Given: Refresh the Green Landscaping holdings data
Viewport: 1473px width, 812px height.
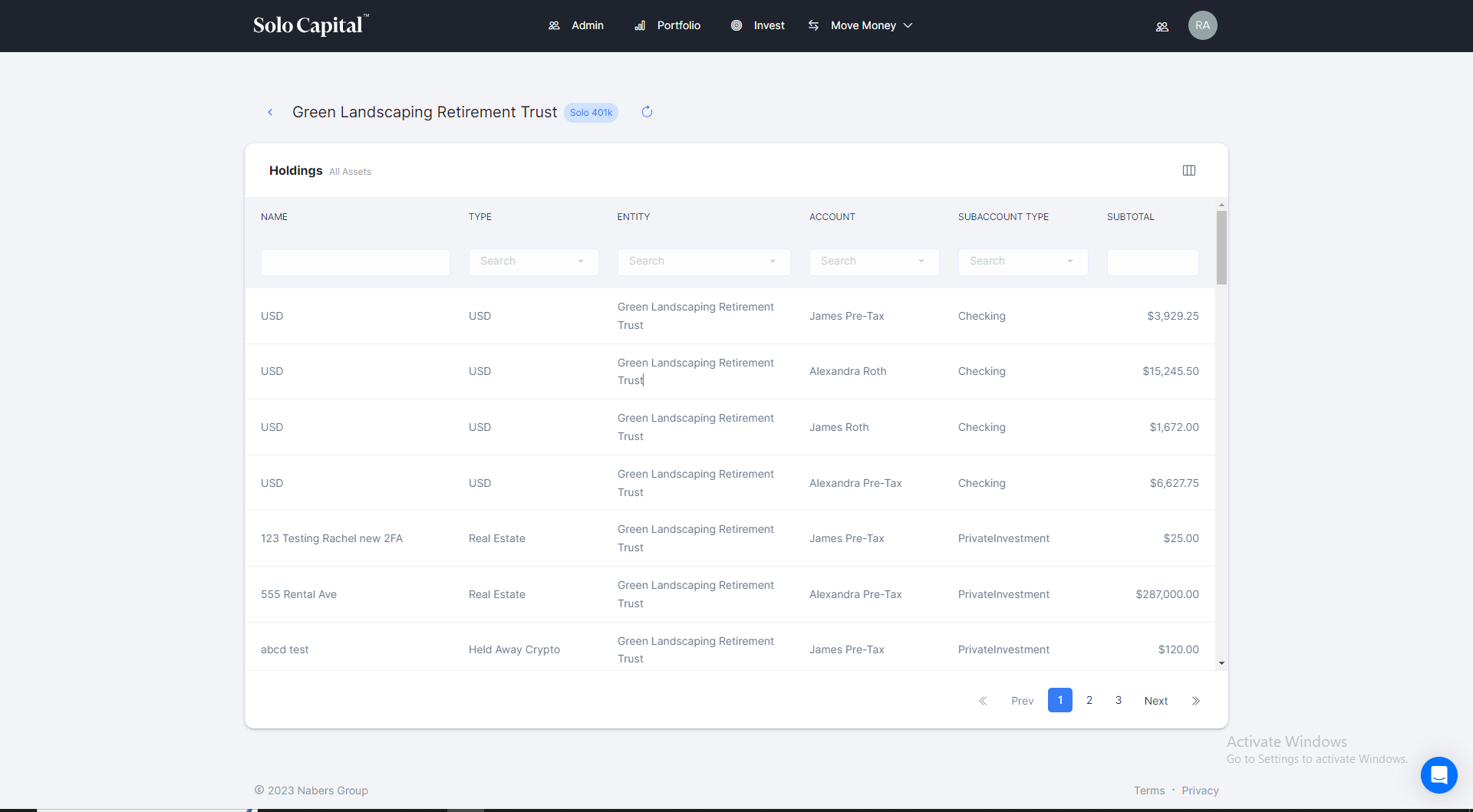Looking at the screenshot, I should click(647, 112).
